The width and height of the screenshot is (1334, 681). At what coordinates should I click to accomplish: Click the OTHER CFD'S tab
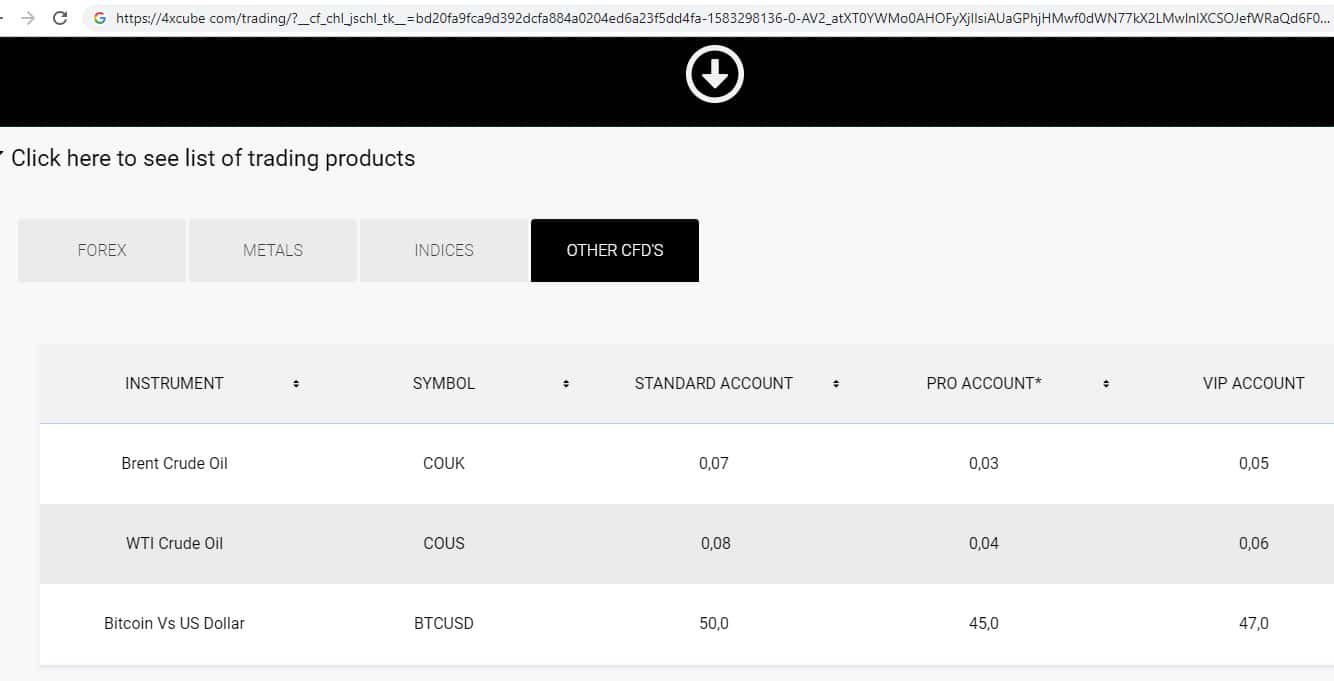[x=615, y=250]
